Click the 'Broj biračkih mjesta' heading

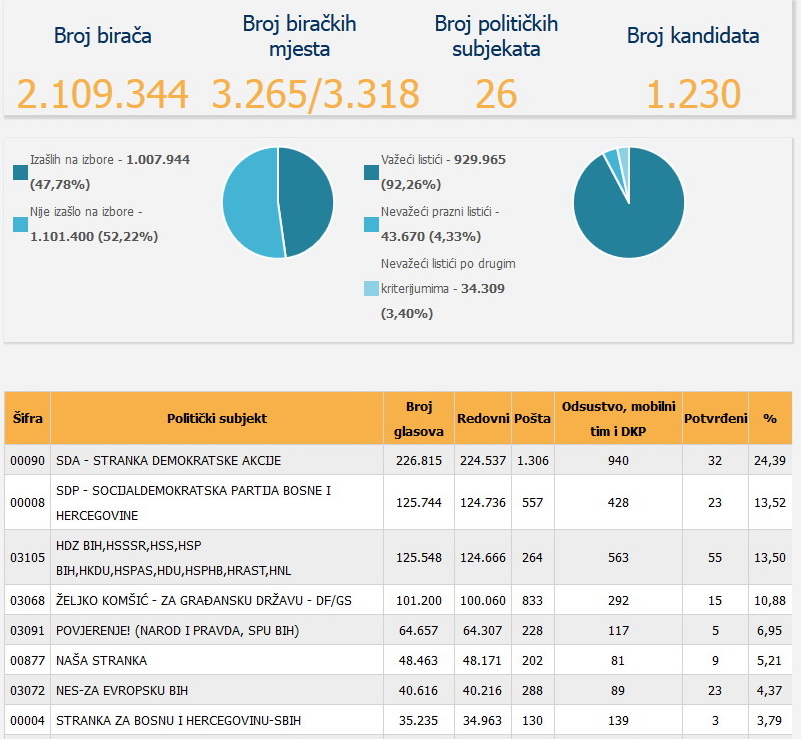(x=299, y=36)
